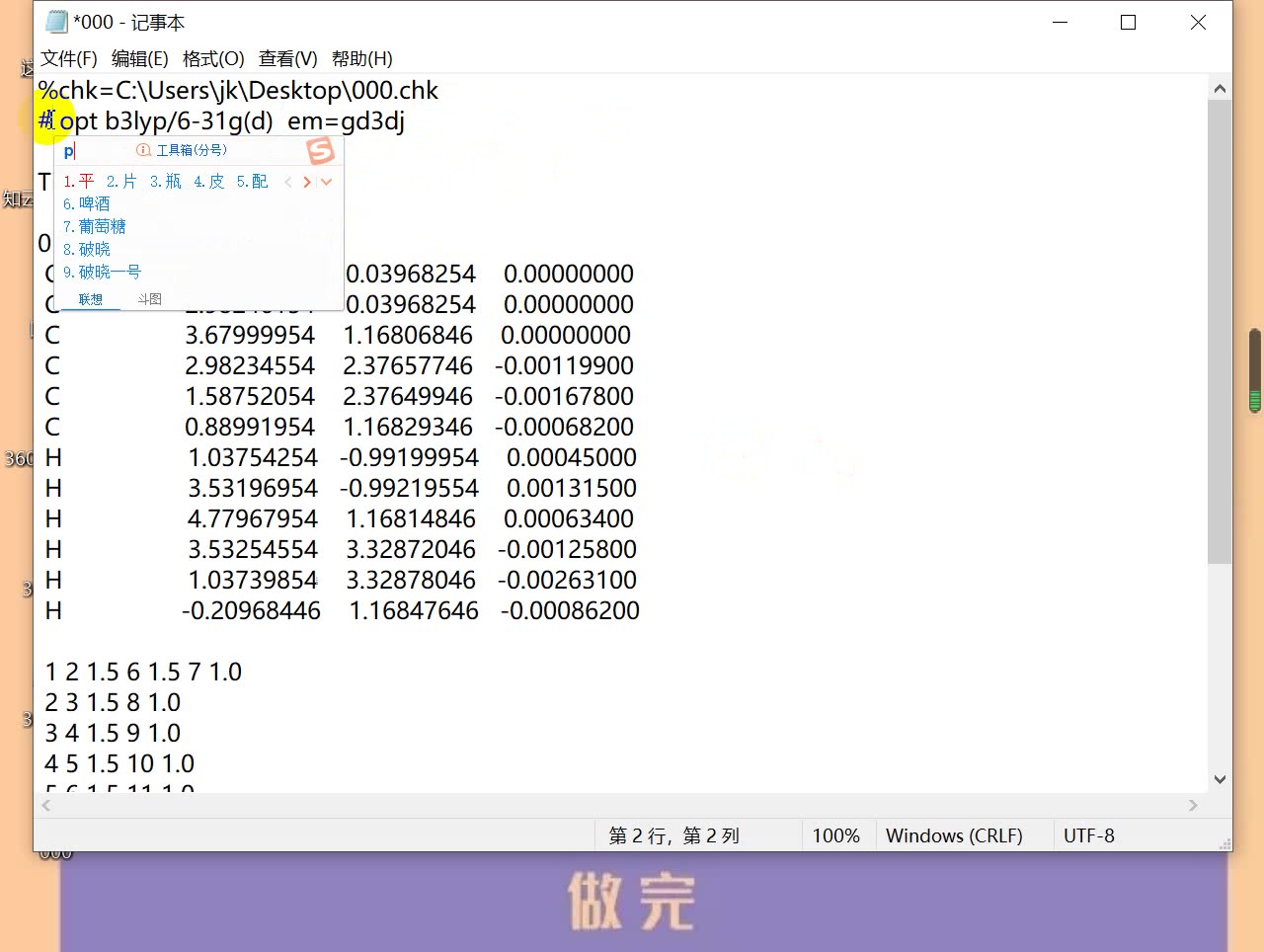Collapse candidate list with down chevron

(327, 182)
